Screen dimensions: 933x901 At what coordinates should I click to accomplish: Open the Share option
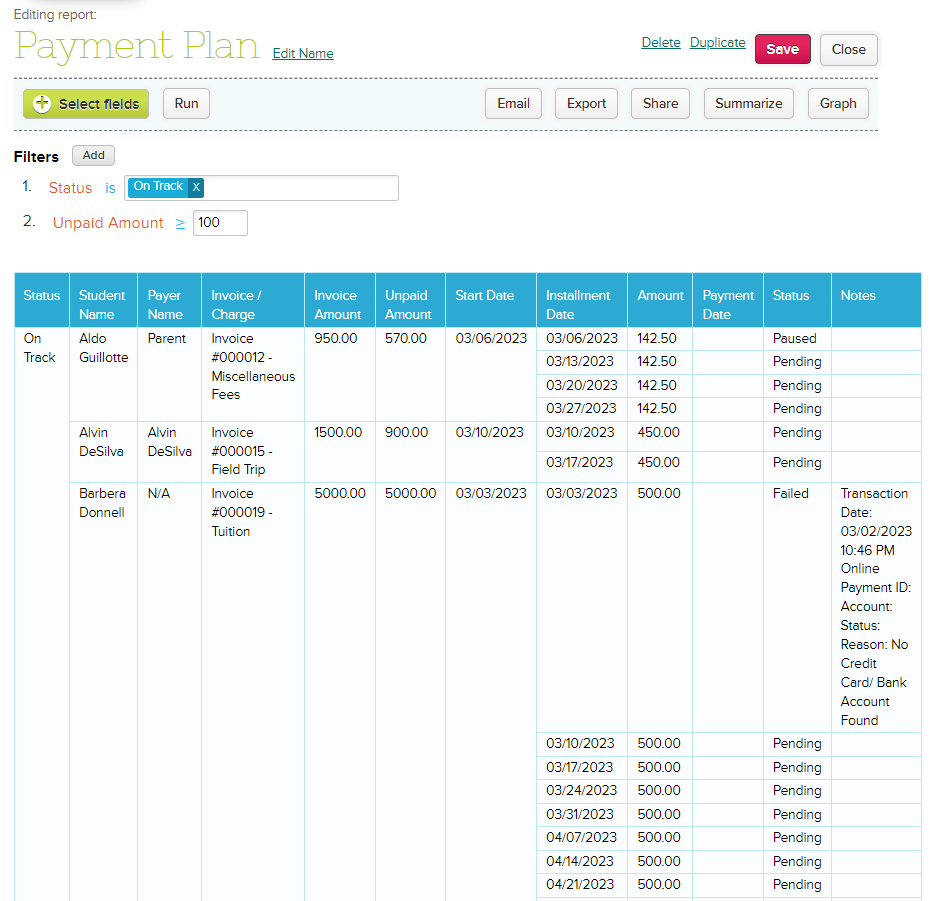[660, 104]
